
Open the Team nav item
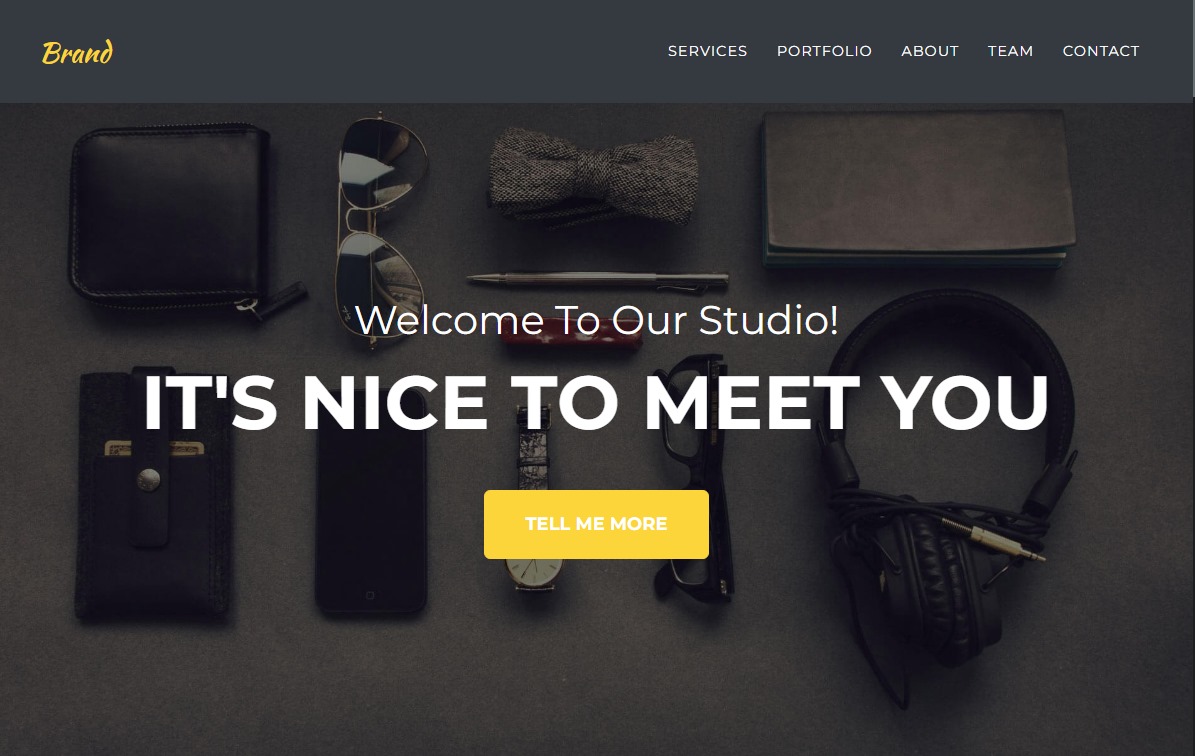[x=1011, y=51]
